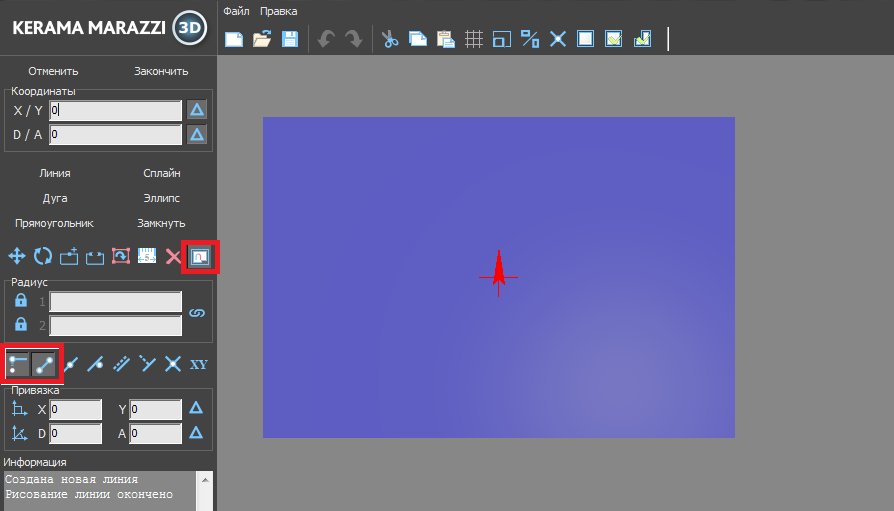Image resolution: width=894 pixels, height=511 pixels.
Task: Click the red rotate-in-frame icon
Action: (121, 256)
